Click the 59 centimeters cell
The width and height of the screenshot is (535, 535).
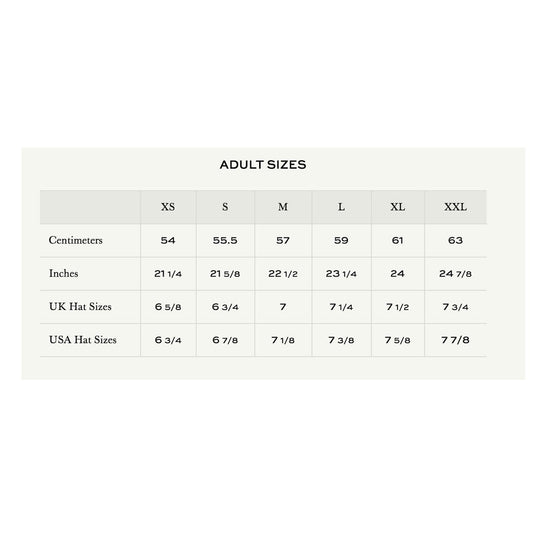[x=341, y=241]
